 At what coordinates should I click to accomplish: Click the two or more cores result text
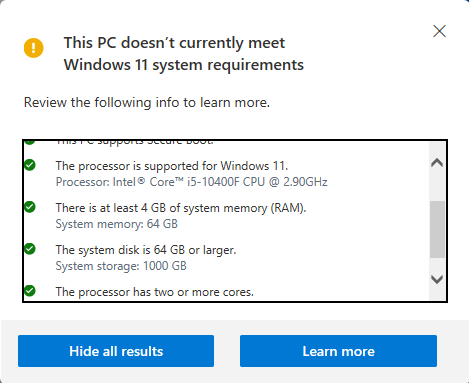155,292
